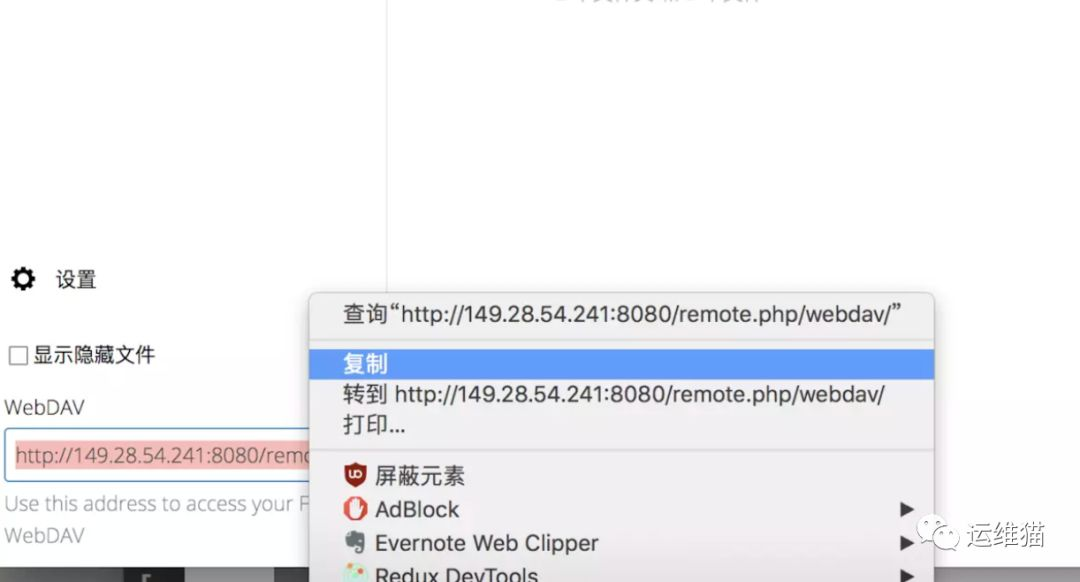Viewport: 1080px width, 582px height.
Task: Click the settings gear icon
Action: pos(23,279)
